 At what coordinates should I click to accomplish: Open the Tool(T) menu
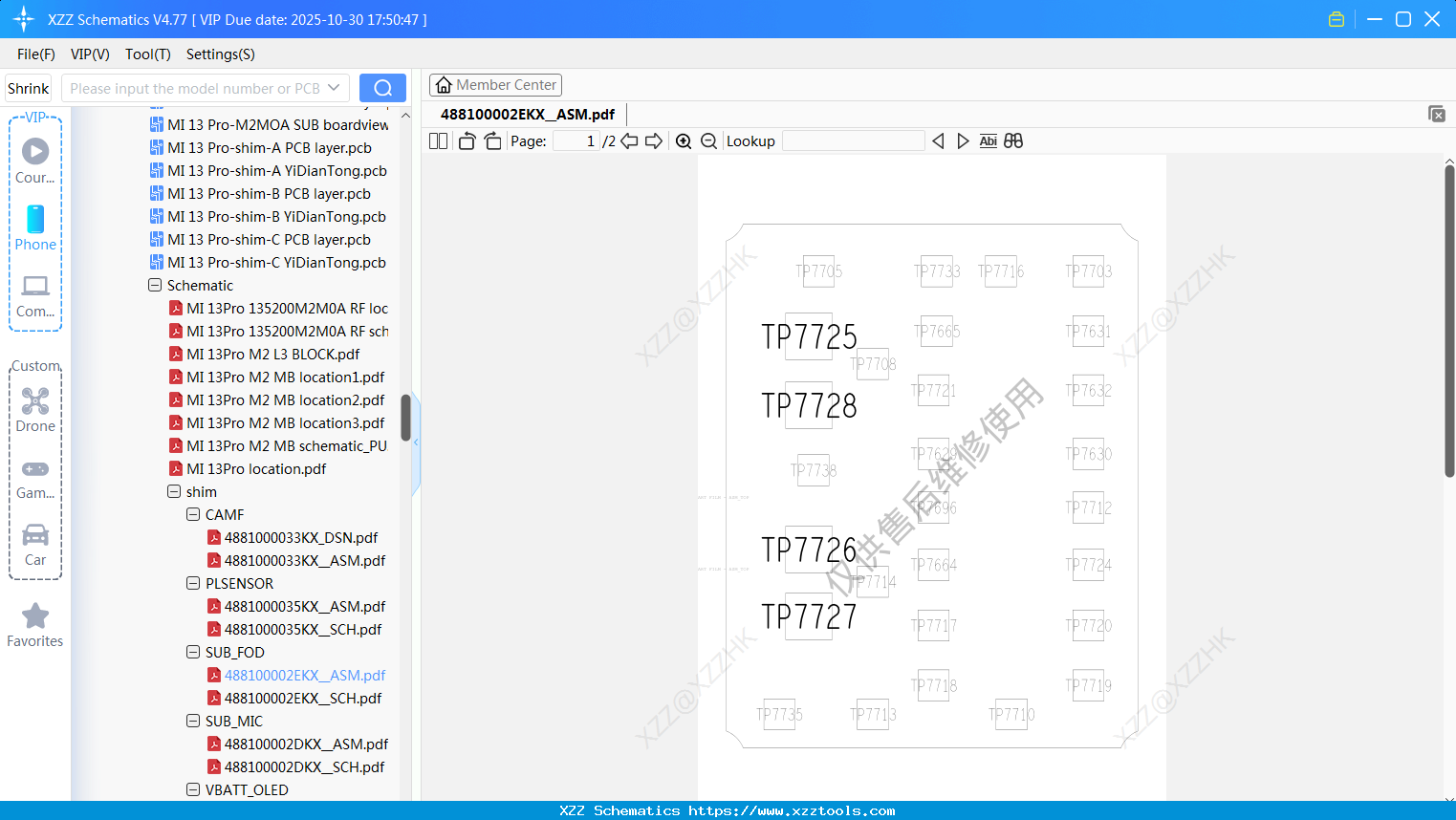[148, 54]
